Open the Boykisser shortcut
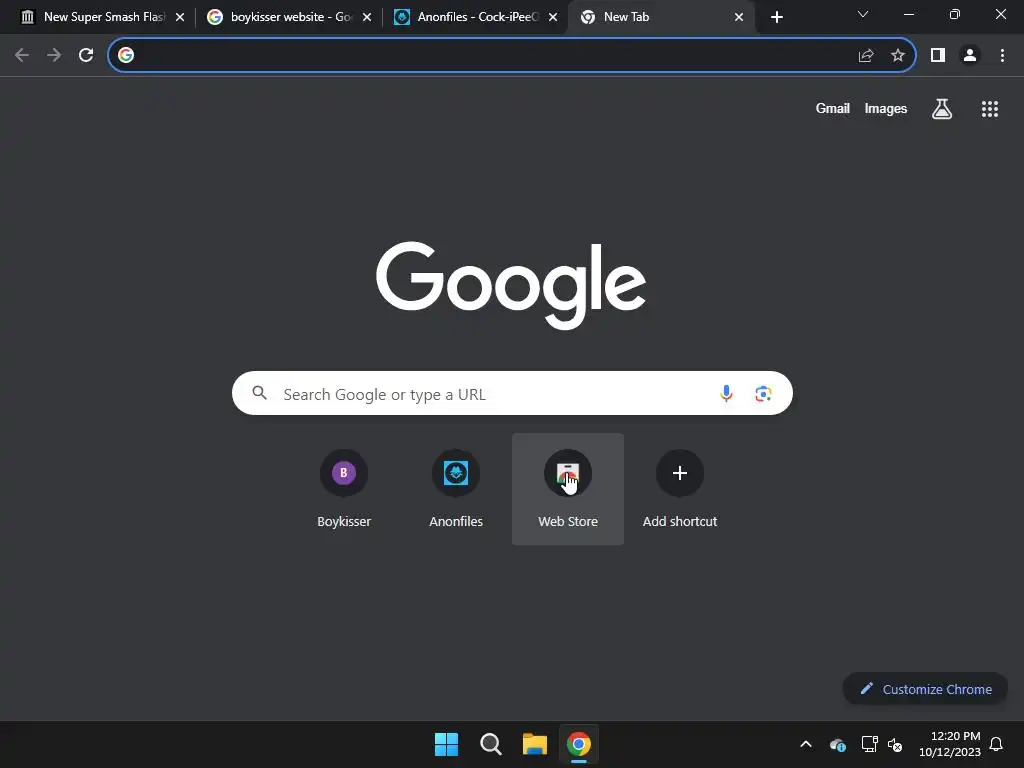Image resolution: width=1024 pixels, height=768 pixels. click(344, 488)
